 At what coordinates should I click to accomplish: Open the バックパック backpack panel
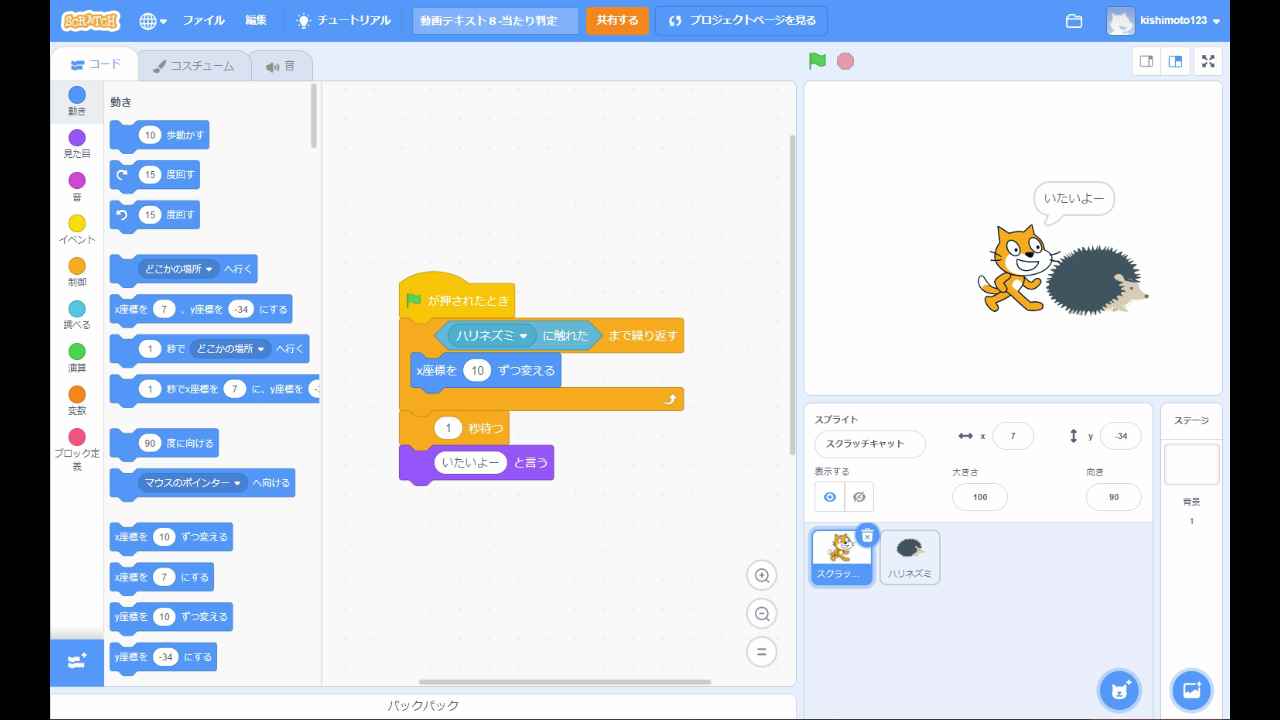(x=423, y=706)
